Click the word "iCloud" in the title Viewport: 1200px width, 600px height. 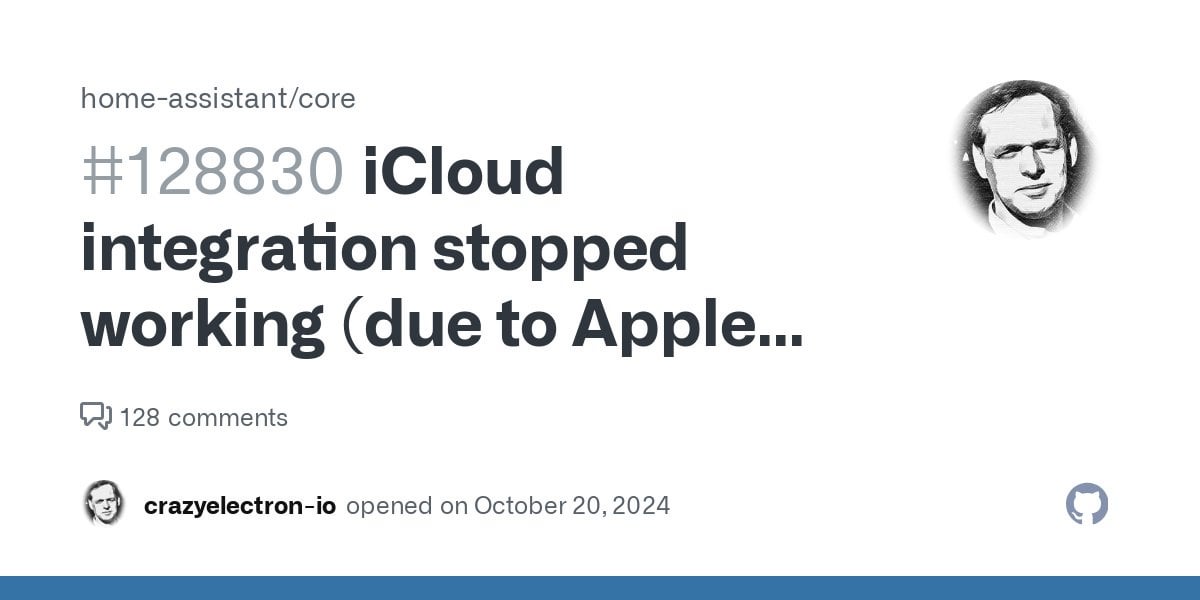point(464,172)
